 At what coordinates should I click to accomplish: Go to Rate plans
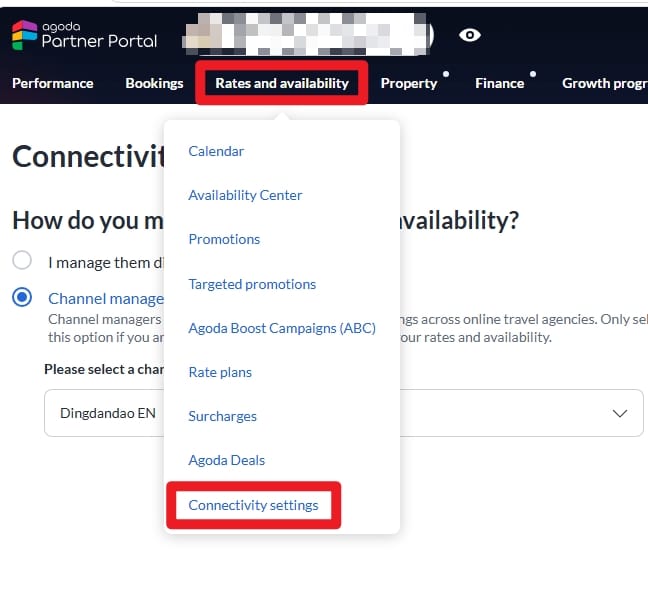pyautogui.click(x=220, y=372)
